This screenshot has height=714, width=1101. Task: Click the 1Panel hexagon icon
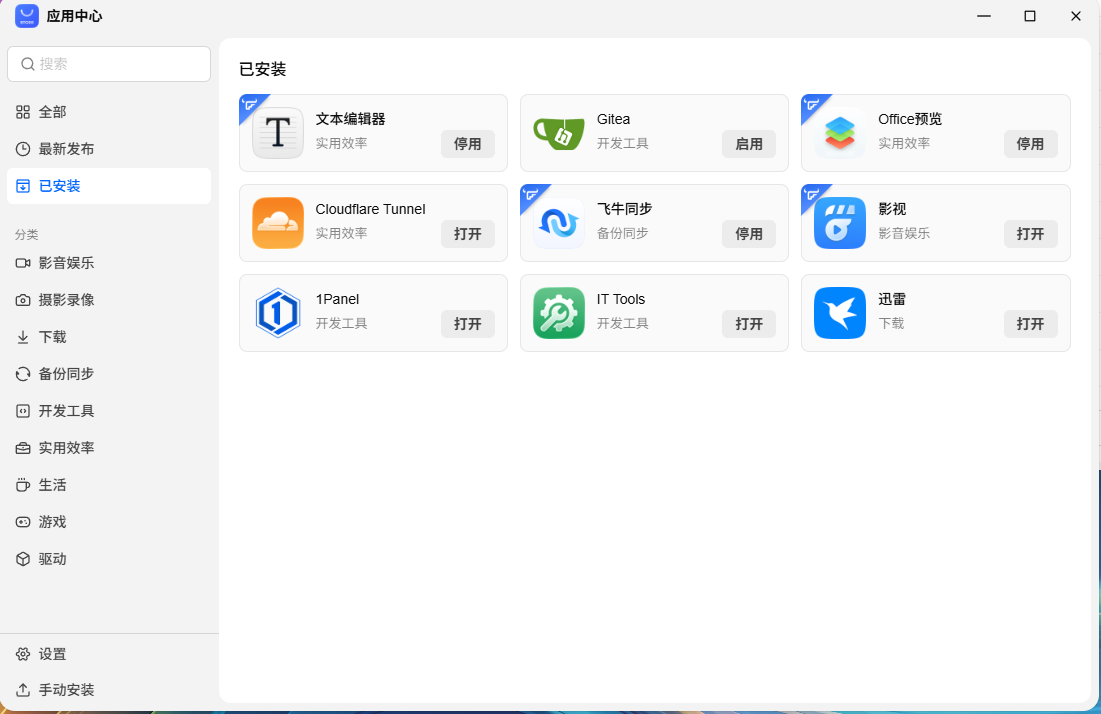[x=277, y=312]
